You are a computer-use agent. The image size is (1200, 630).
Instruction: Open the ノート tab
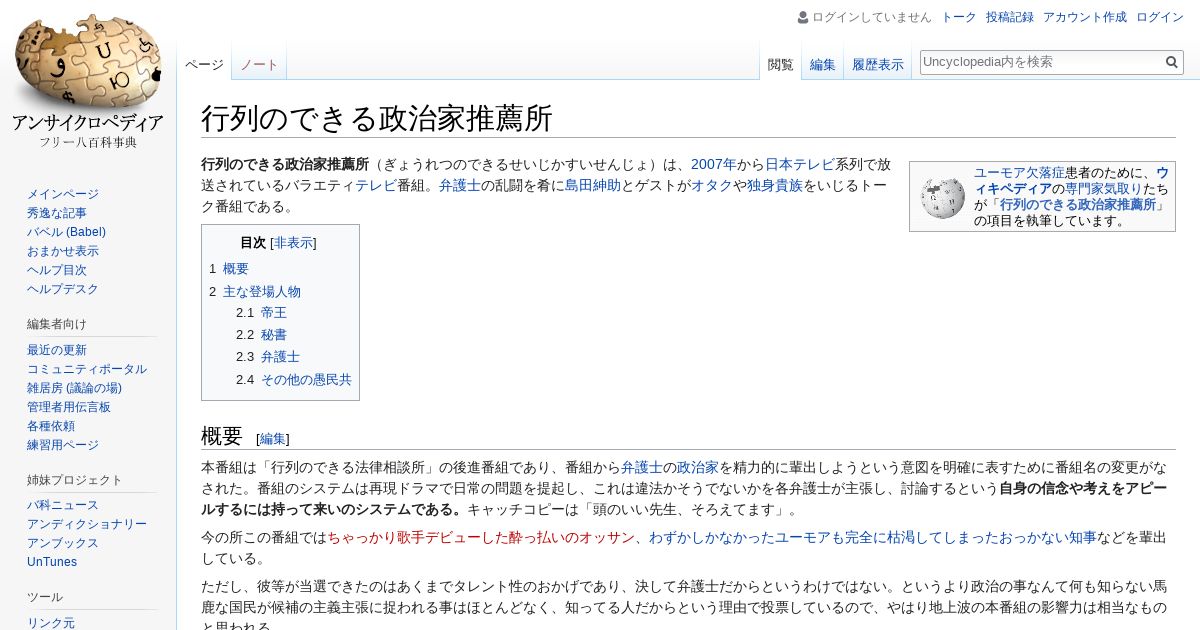pos(259,64)
